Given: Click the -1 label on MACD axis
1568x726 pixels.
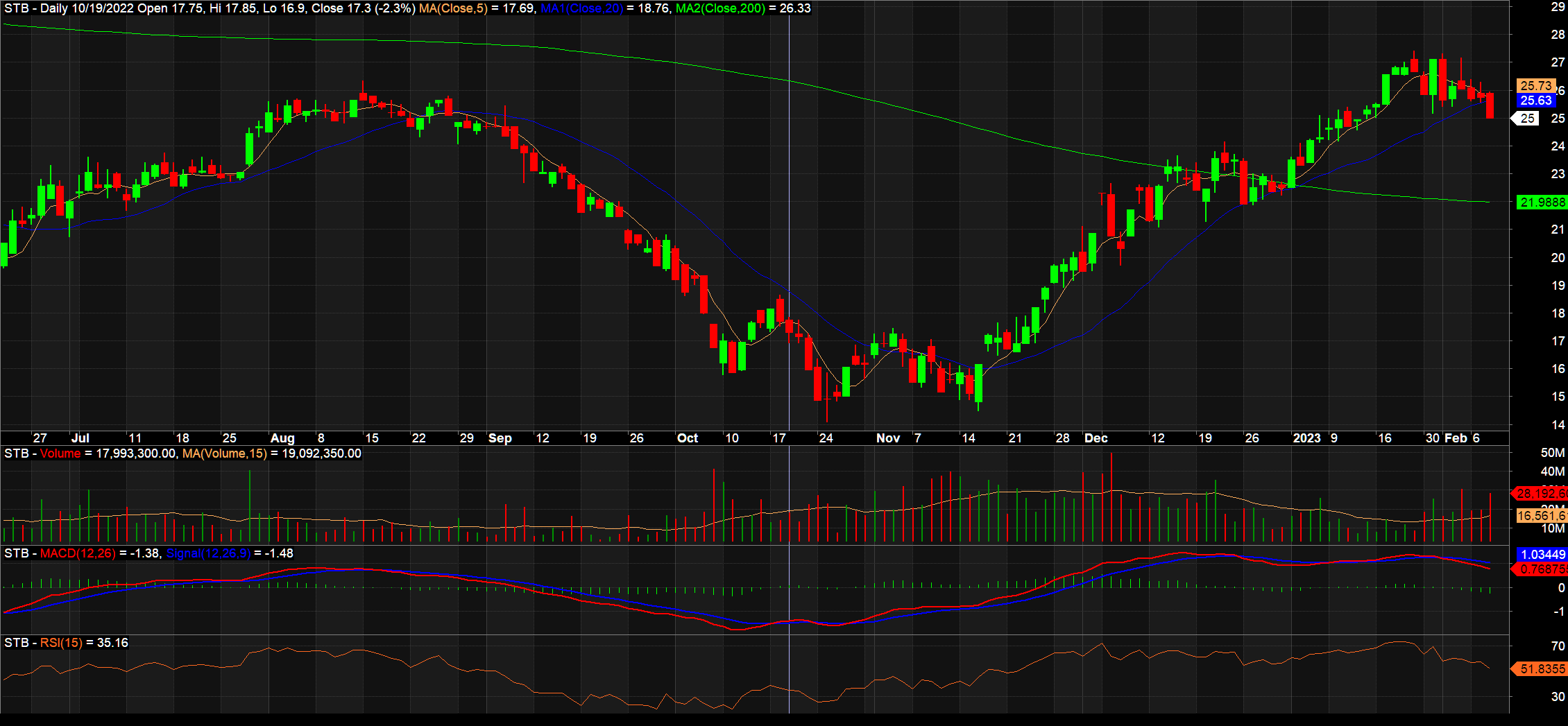Looking at the screenshot, I should click(x=1559, y=612).
